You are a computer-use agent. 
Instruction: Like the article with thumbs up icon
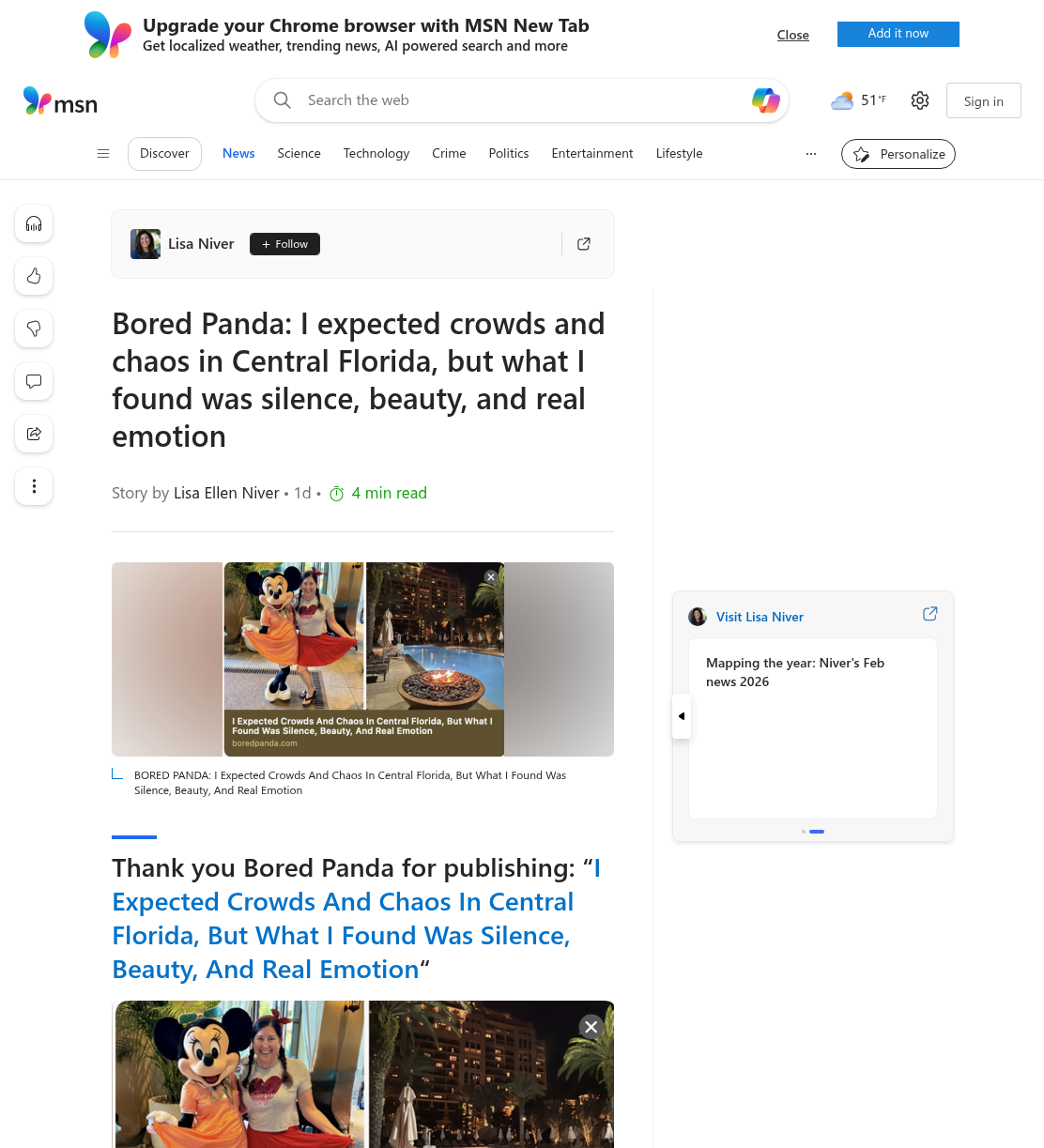click(x=34, y=276)
